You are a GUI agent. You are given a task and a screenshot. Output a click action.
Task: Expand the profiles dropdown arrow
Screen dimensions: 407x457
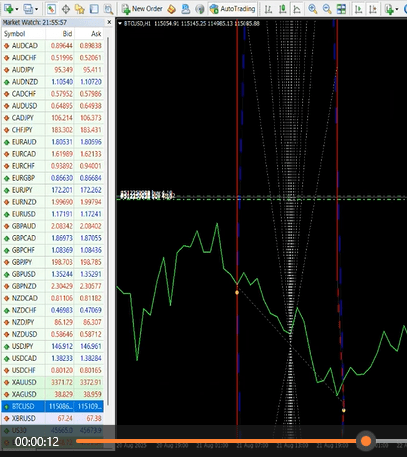tap(36, 9)
